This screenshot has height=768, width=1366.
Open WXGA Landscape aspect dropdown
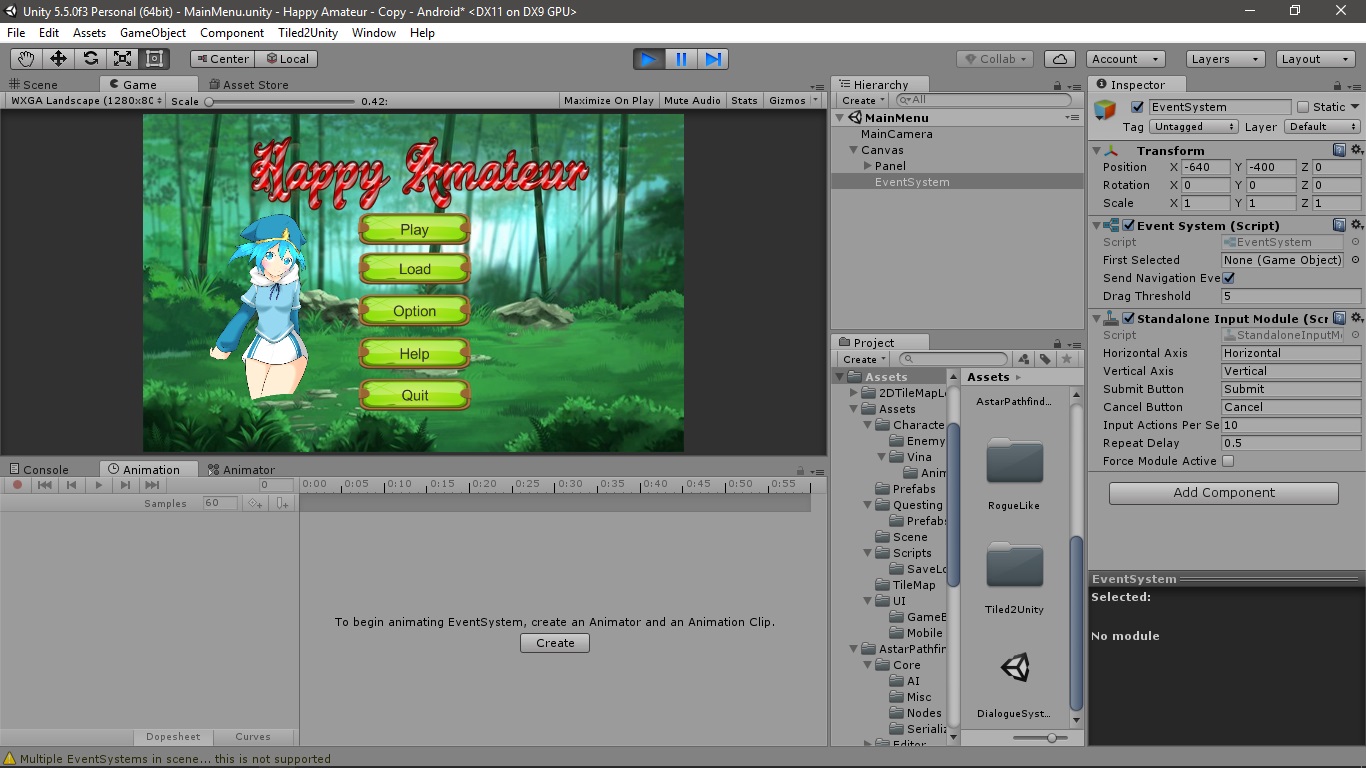tap(84, 100)
